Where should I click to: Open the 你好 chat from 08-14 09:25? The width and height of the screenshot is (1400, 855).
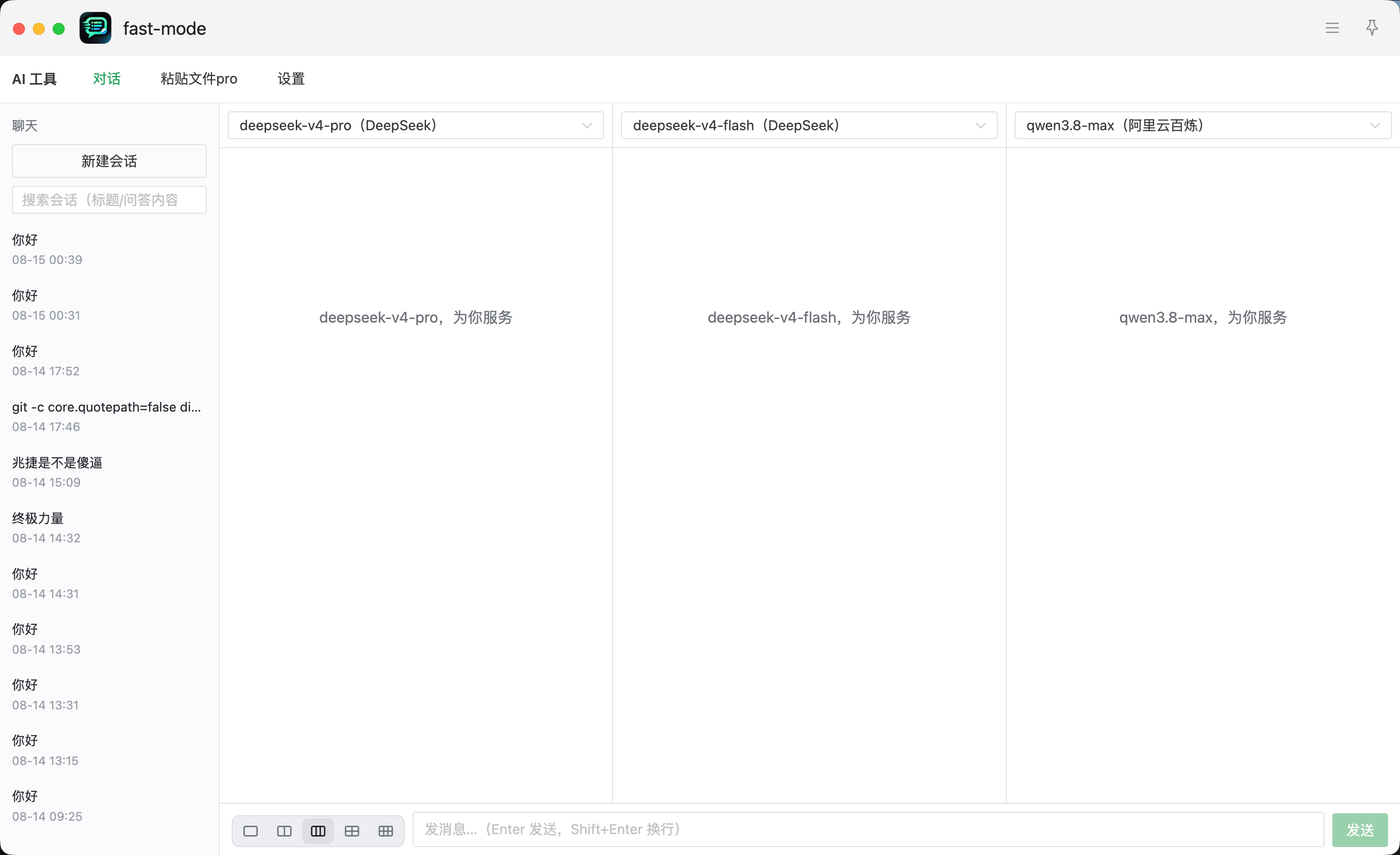tap(109, 806)
